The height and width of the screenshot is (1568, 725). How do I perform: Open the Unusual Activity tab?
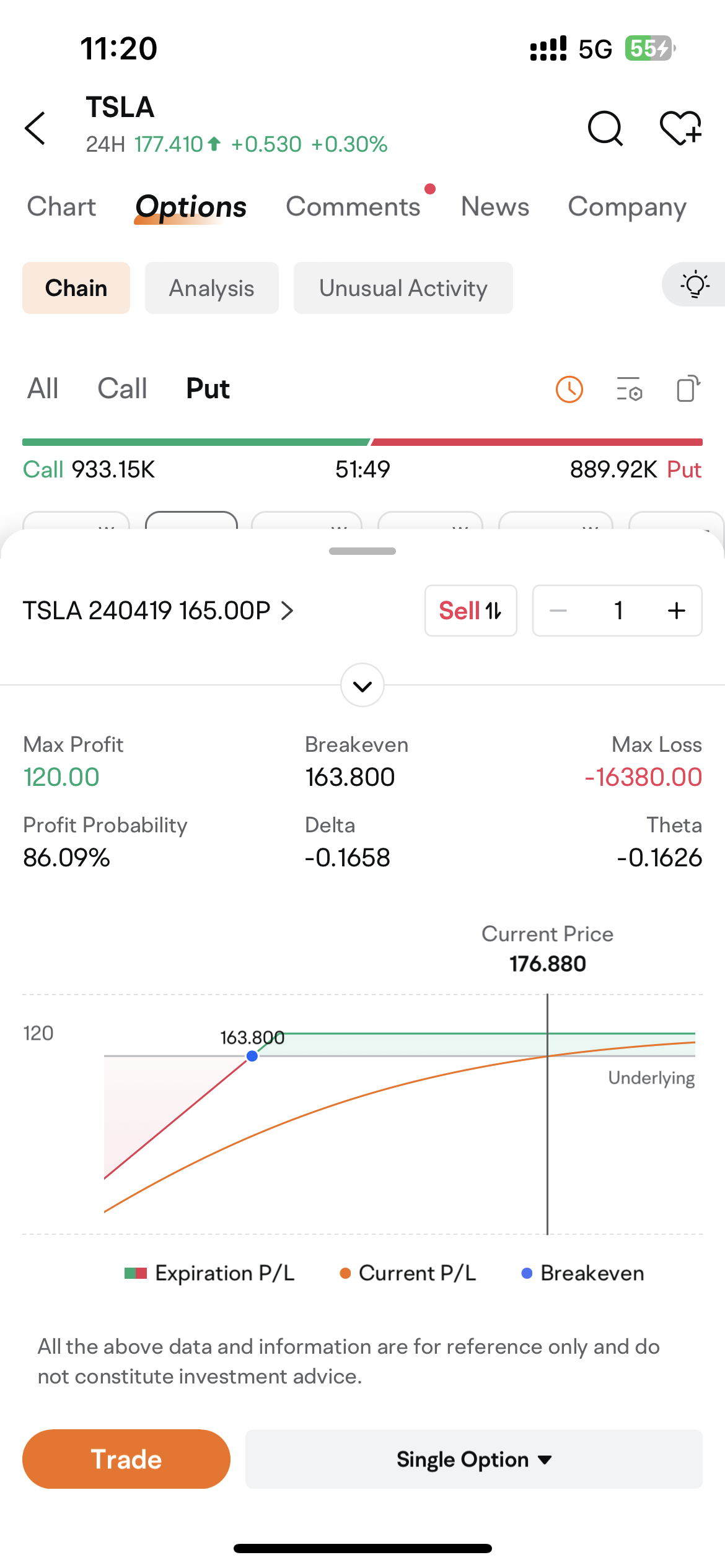pos(403,289)
